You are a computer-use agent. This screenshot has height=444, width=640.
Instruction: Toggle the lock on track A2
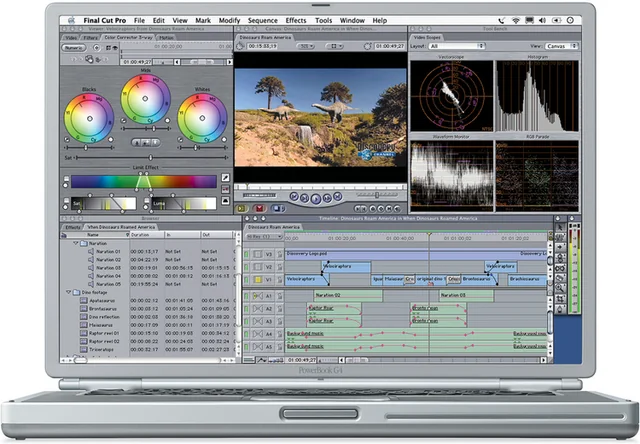pyautogui.click(x=280, y=309)
